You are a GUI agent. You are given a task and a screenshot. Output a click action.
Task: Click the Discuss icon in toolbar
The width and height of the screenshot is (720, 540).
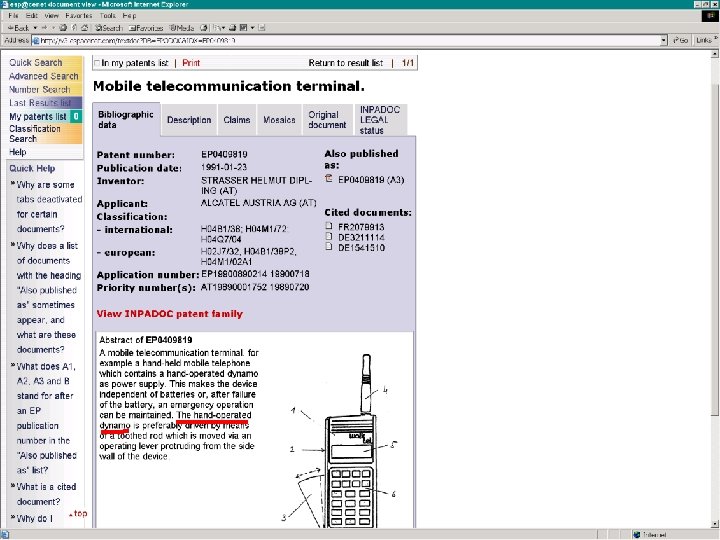point(262,28)
